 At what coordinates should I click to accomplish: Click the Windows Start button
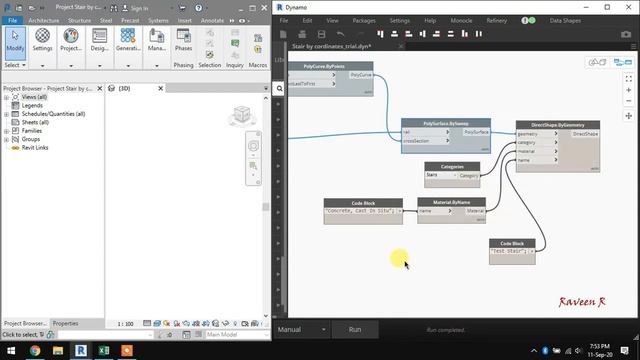click(x=11, y=350)
